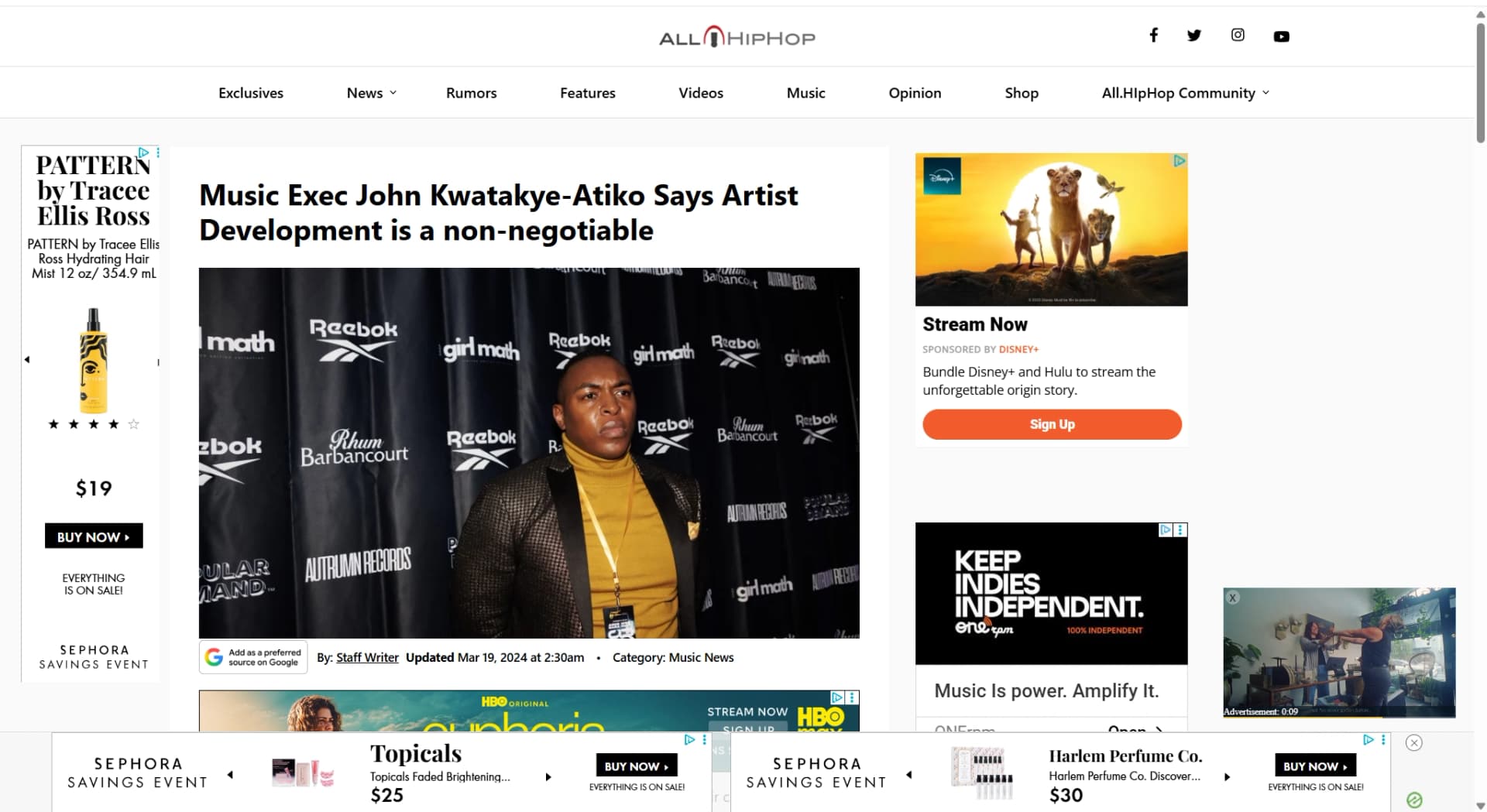Open the YouTube icon in header

point(1282,36)
